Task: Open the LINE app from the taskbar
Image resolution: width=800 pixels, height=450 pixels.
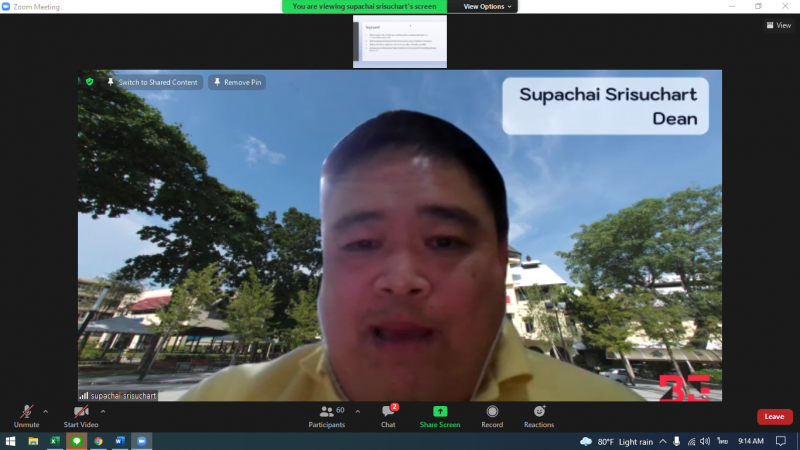Action: pos(77,441)
